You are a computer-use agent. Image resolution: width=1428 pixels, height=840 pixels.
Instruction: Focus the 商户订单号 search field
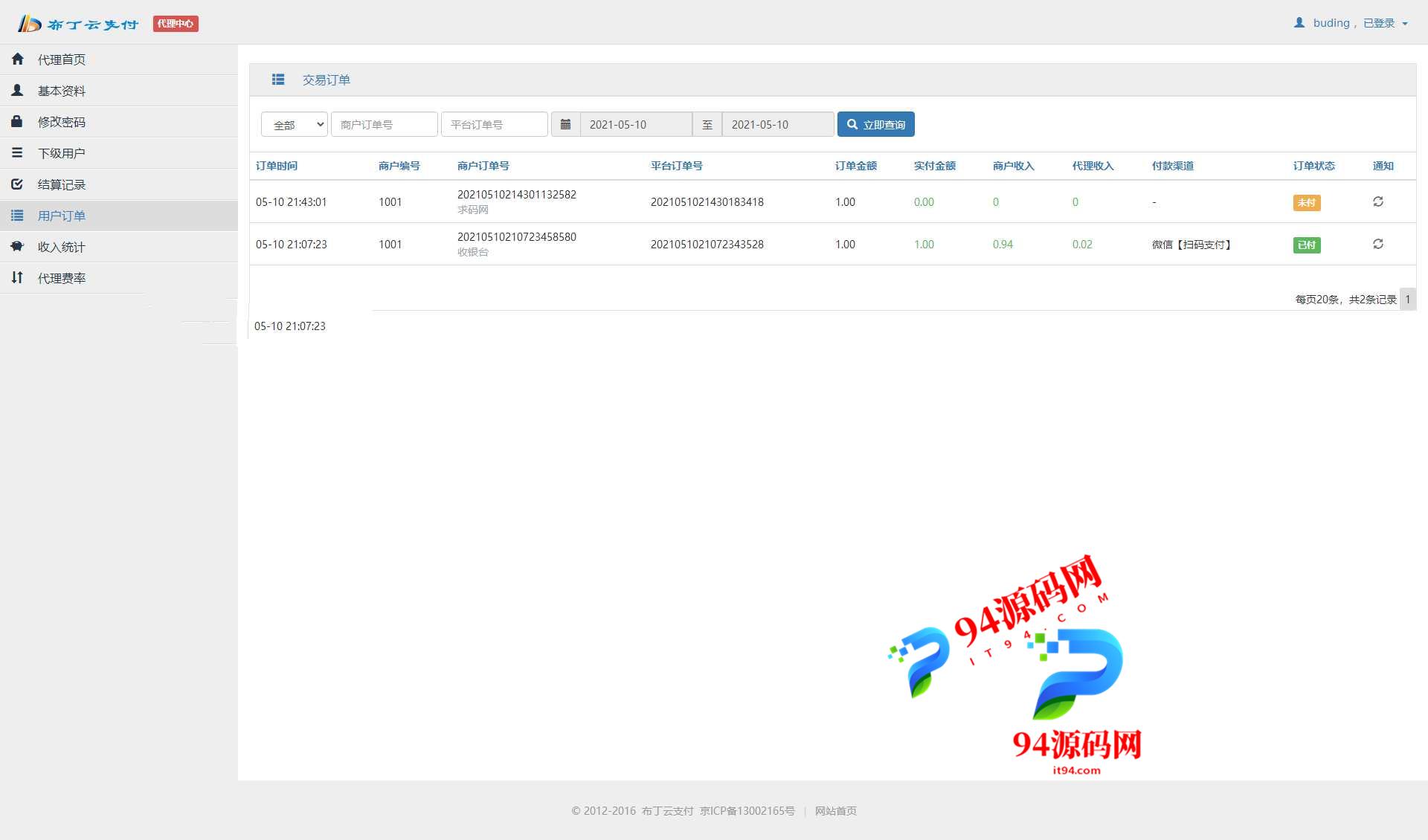(x=385, y=124)
